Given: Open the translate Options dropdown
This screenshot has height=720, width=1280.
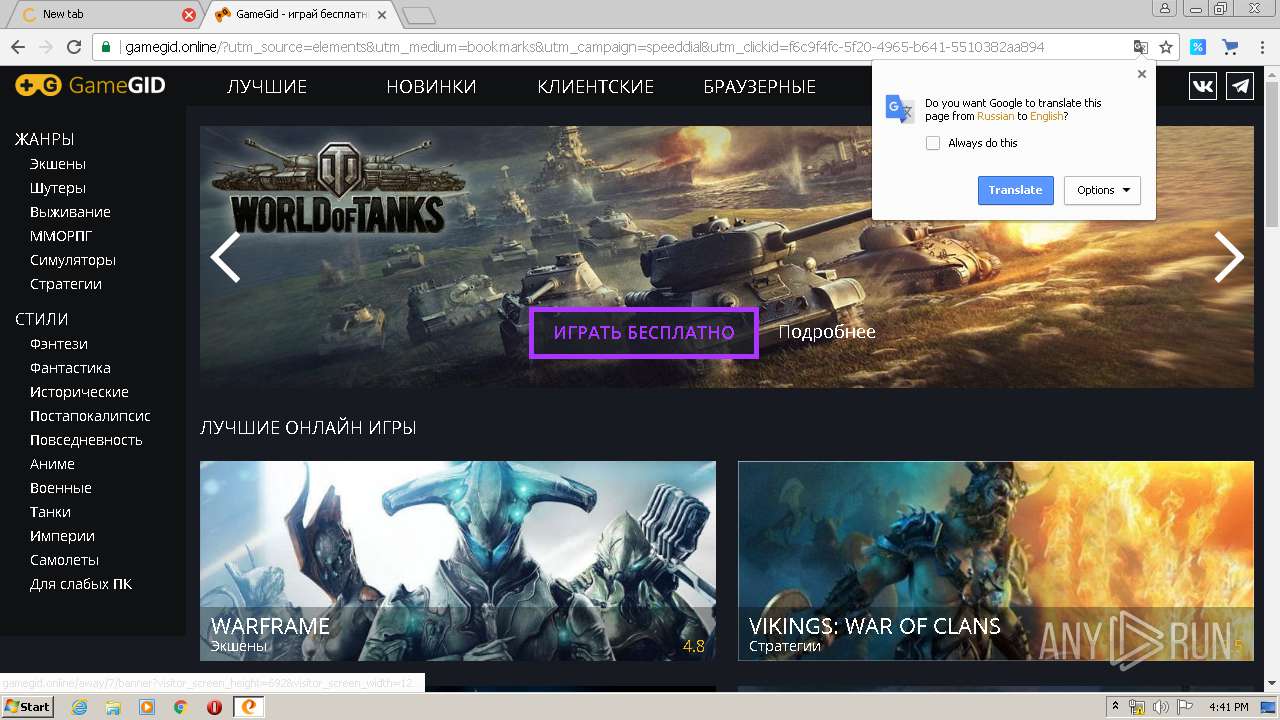Looking at the screenshot, I should point(1102,190).
